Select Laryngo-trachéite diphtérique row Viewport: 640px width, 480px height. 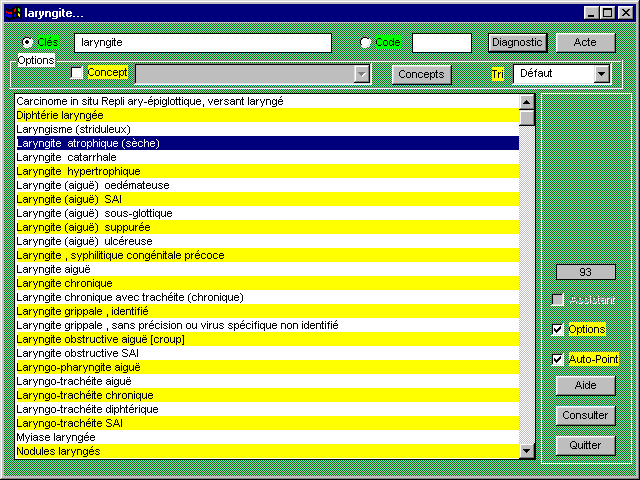(x=267, y=409)
